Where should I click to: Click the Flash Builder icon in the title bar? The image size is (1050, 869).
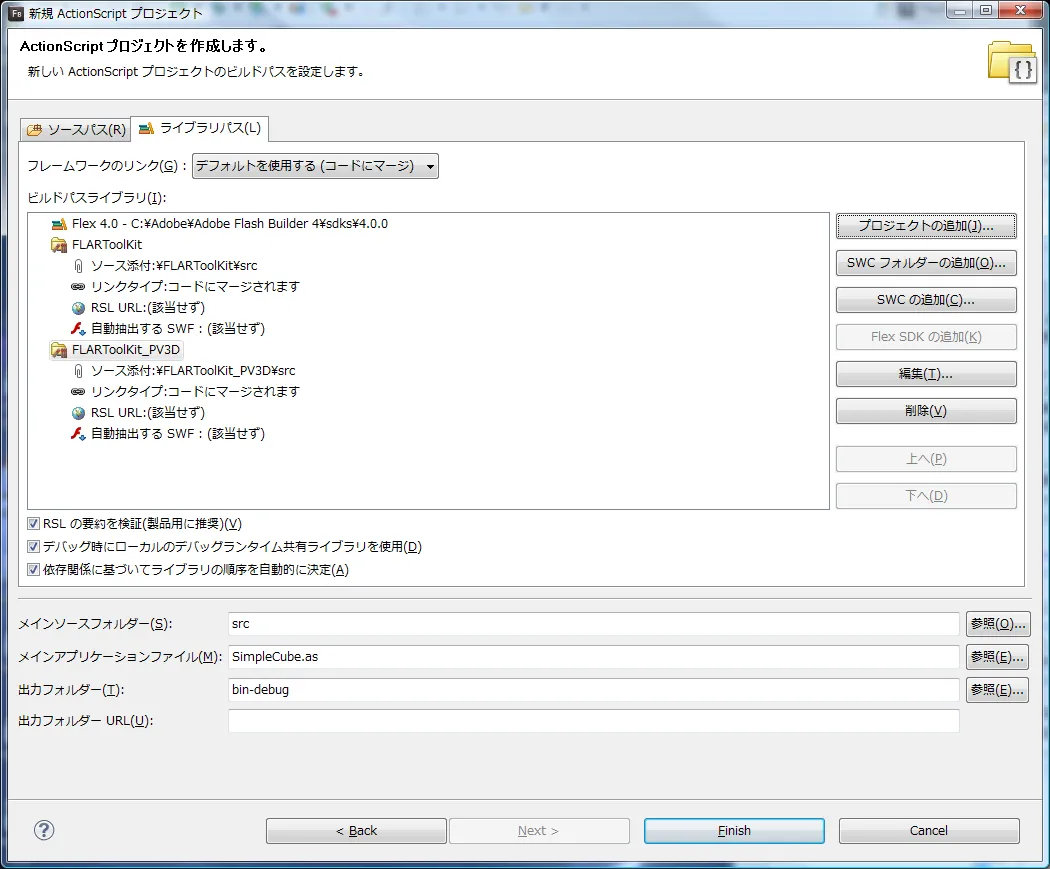pos(17,13)
